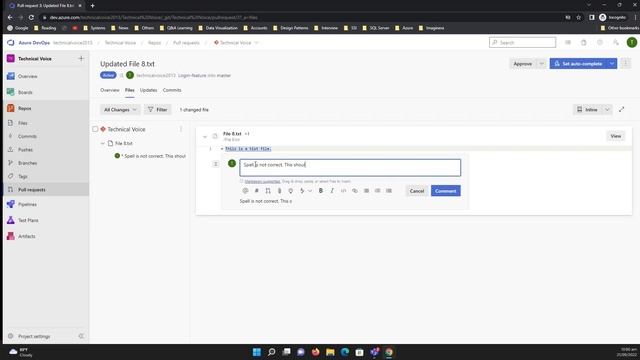Select the 'Spell is not correct' comment in tree
Viewport: 640px width, 360px height.
(x=150, y=156)
